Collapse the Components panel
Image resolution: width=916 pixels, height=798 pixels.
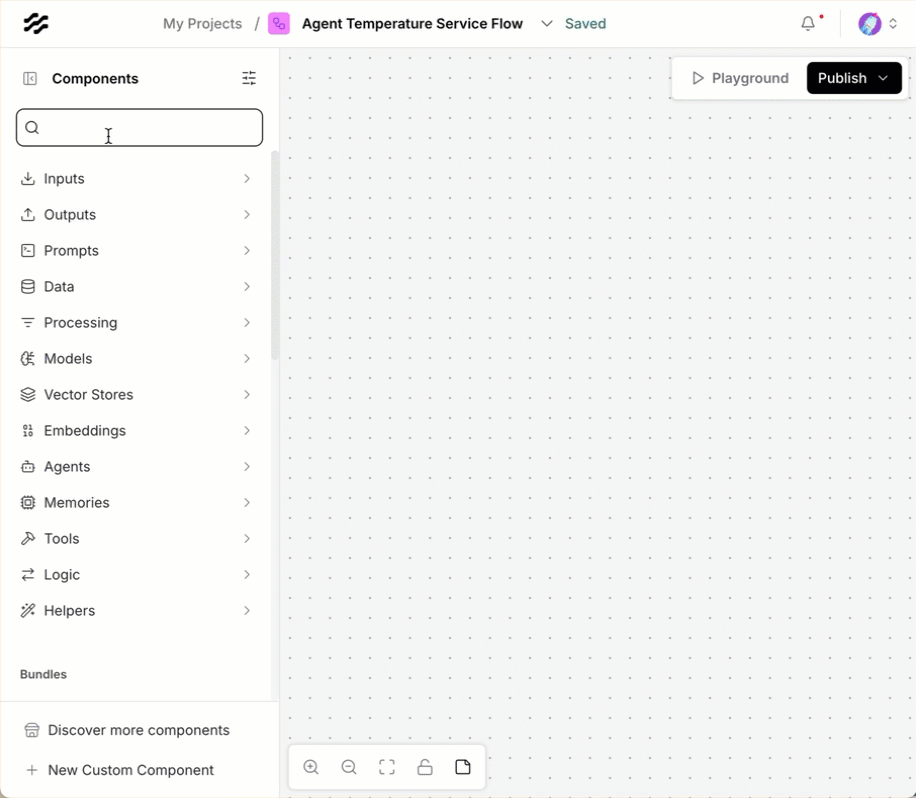pyautogui.click(x=30, y=77)
